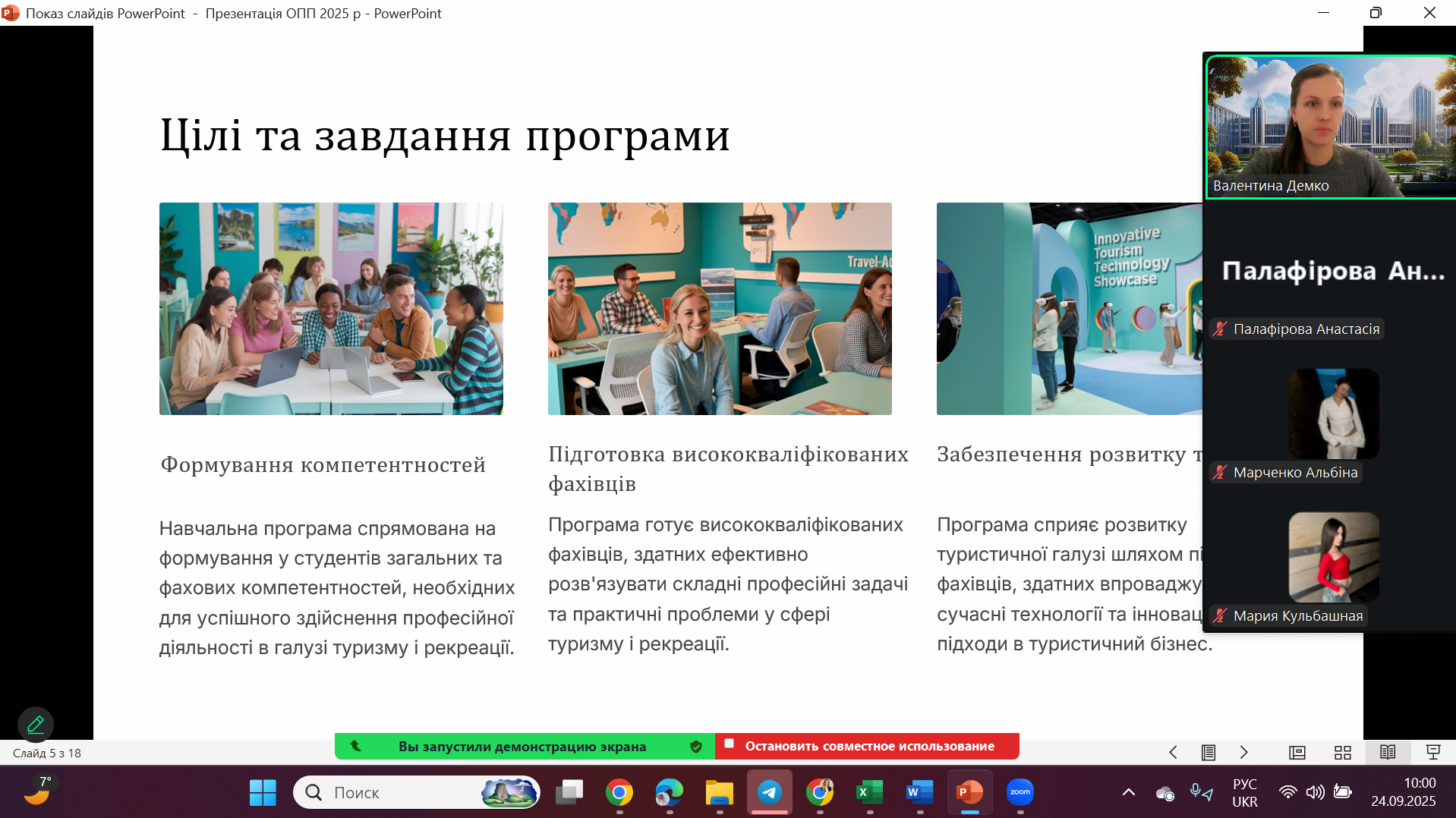Launch Microsoft Edge from the taskbar
The height and width of the screenshot is (818, 1456).
[670, 793]
